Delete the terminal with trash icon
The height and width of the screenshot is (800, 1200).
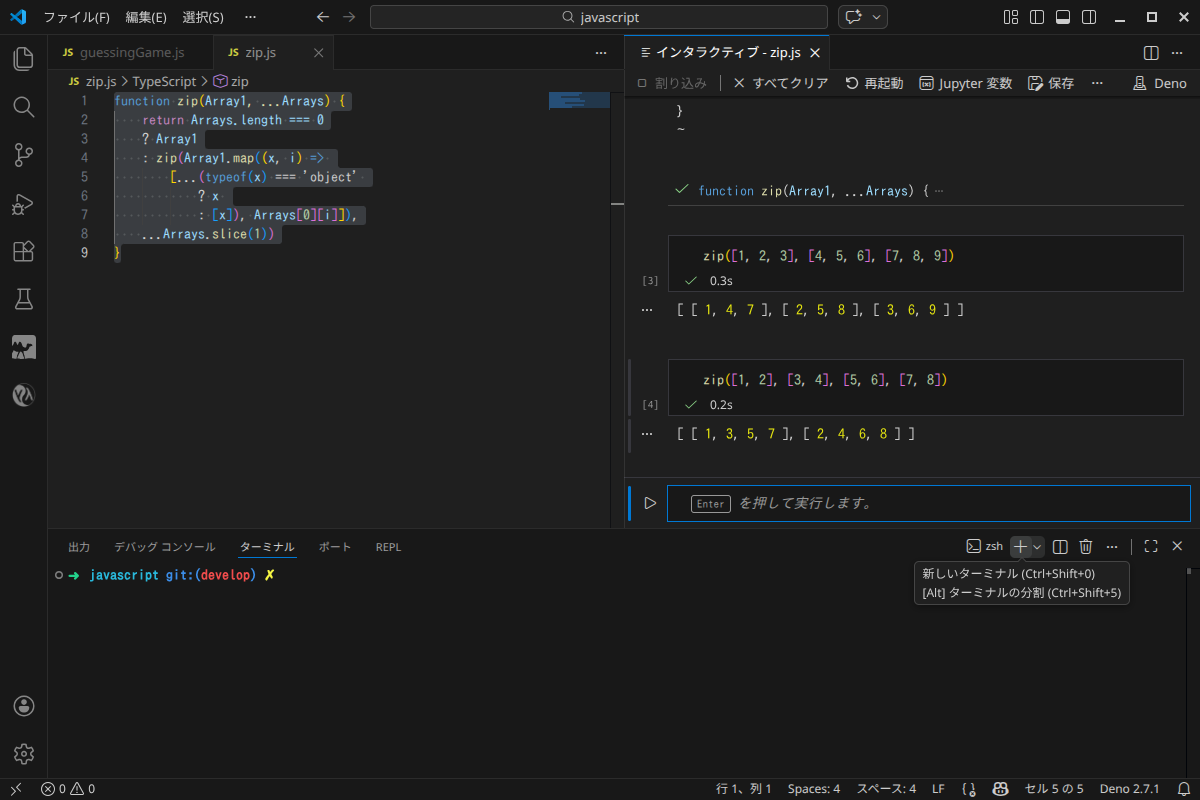(1086, 546)
